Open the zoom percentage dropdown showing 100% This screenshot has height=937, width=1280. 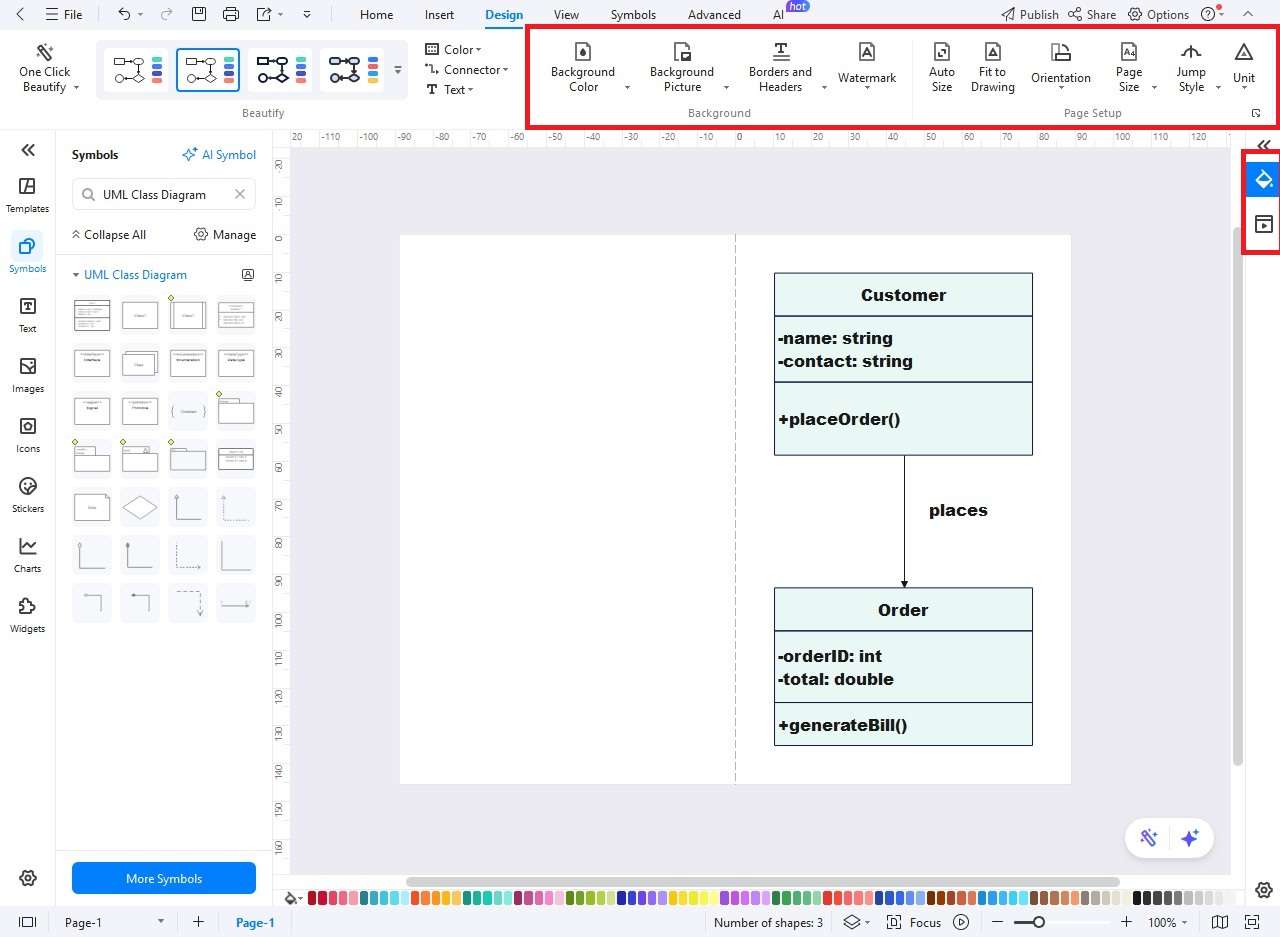coord(1168,922)
